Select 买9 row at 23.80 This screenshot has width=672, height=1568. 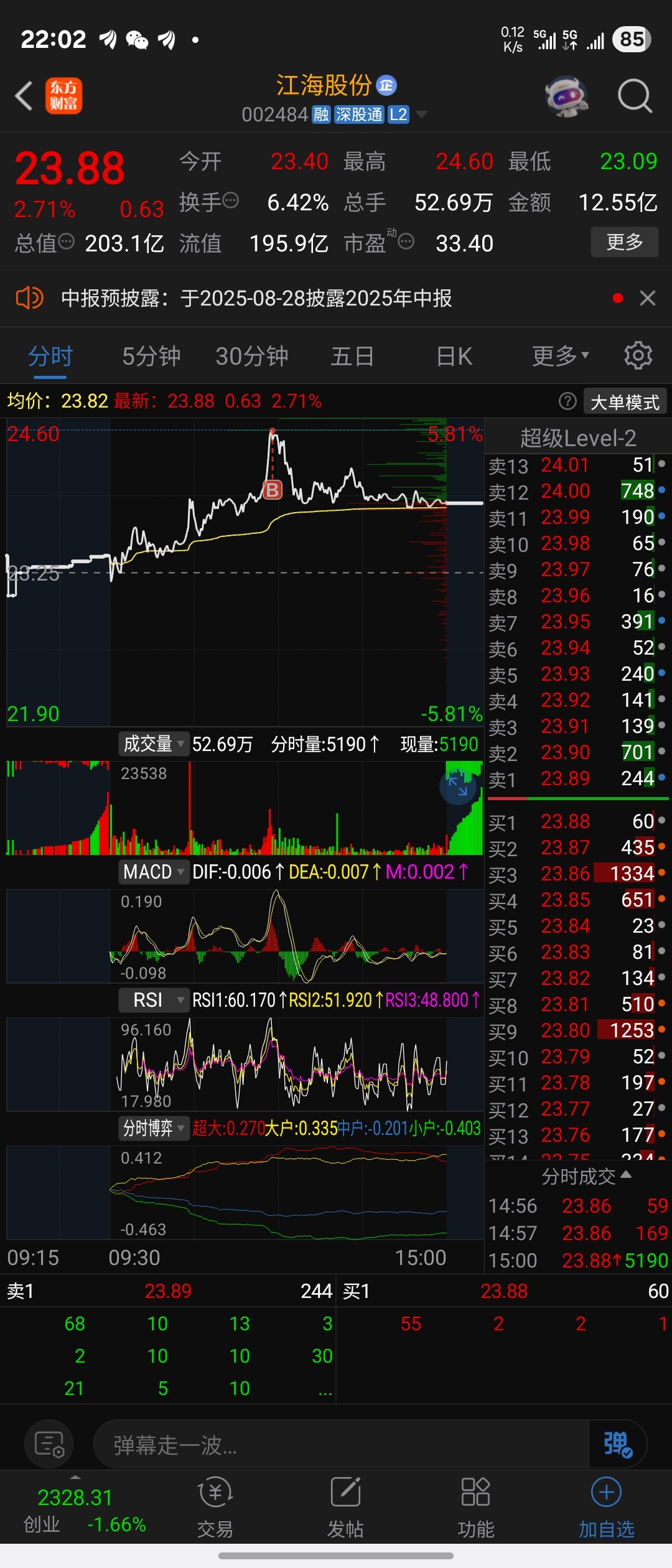577,1031
